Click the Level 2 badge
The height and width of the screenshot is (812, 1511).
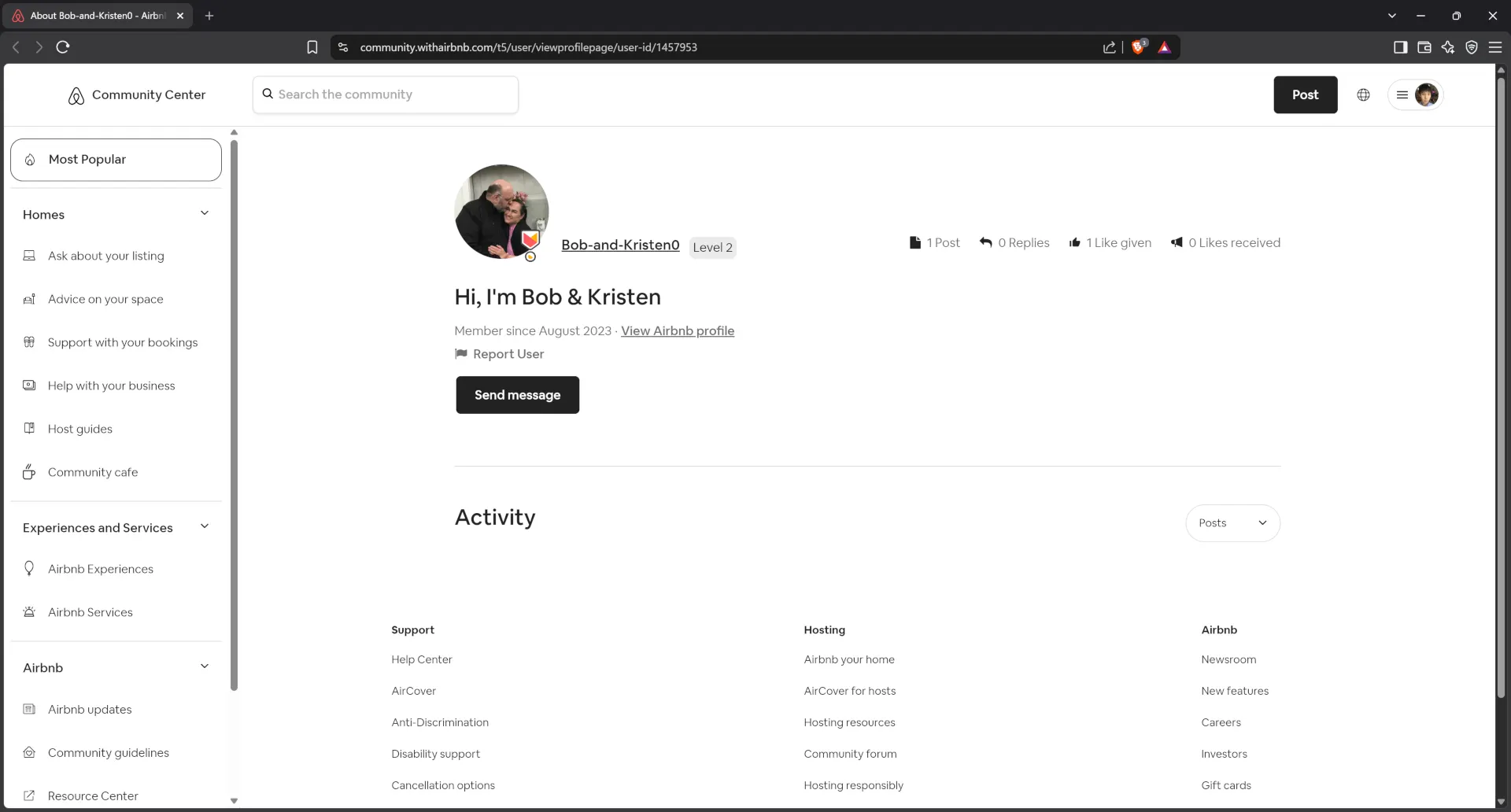point(712,247)
